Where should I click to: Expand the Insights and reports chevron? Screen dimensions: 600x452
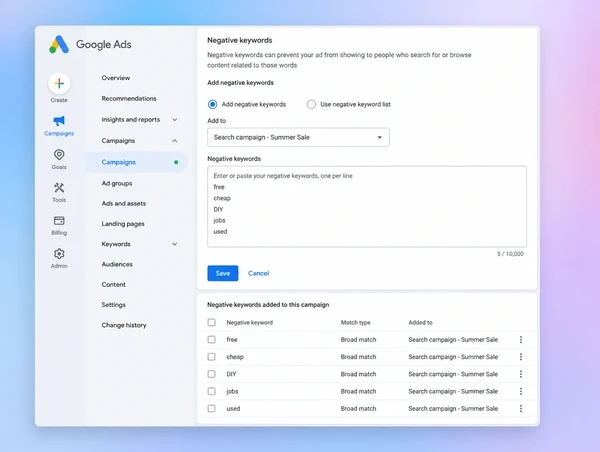coord(174,119)
